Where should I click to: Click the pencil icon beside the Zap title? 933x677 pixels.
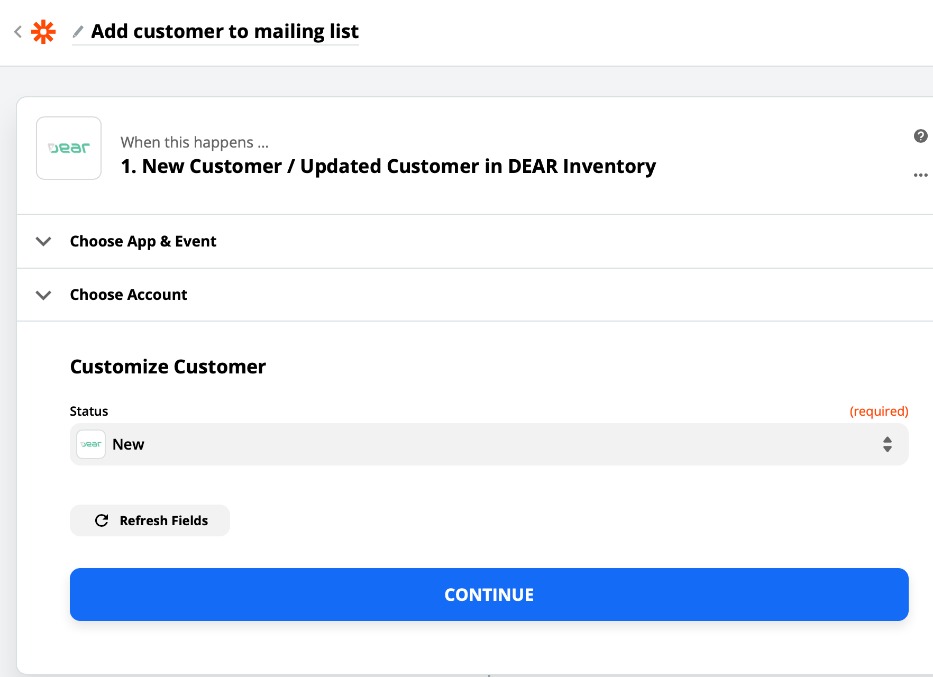[x=78, y=32]
